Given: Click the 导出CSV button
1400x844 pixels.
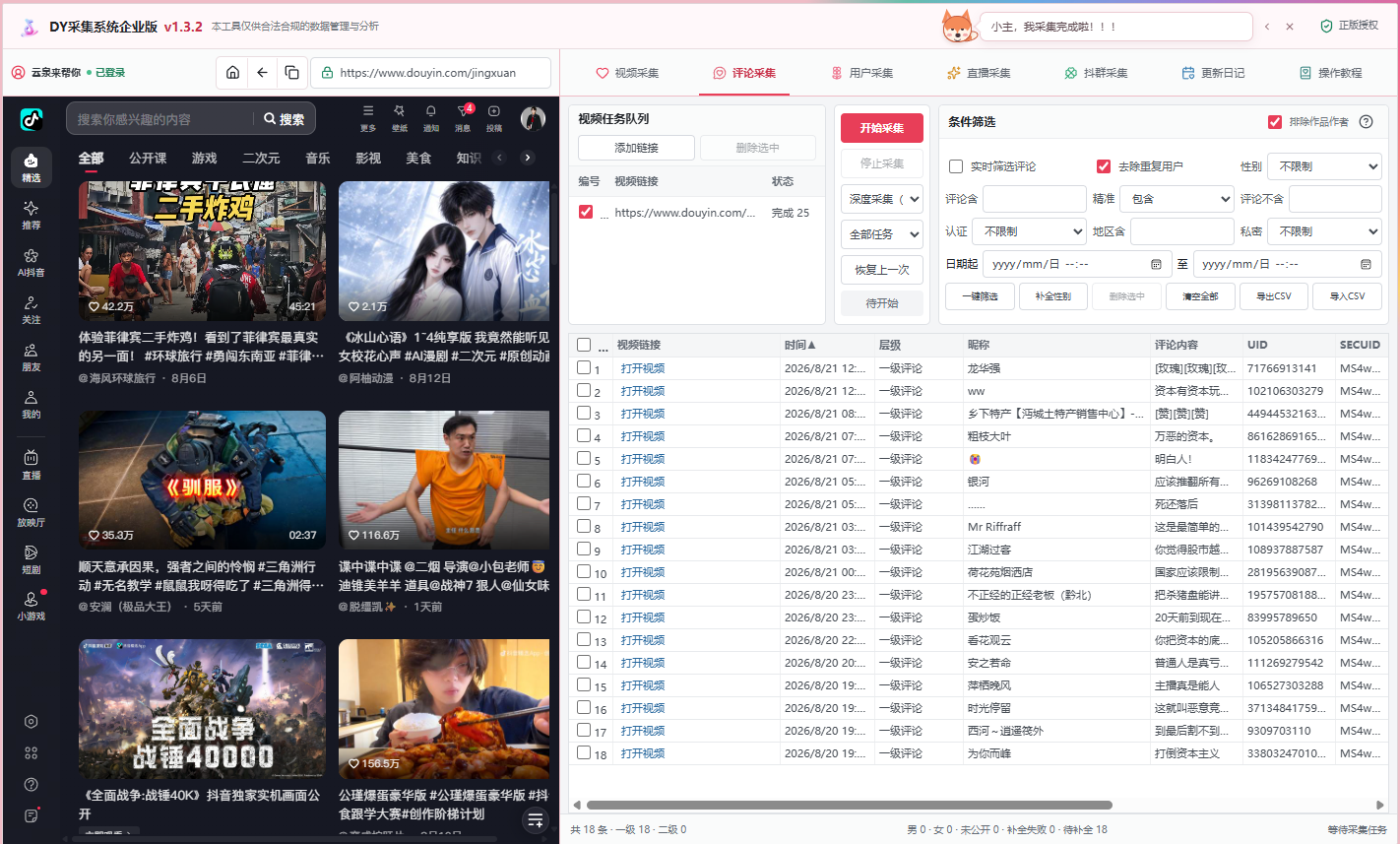Looking at the screenshot, I should click(x=1274, y=296).
